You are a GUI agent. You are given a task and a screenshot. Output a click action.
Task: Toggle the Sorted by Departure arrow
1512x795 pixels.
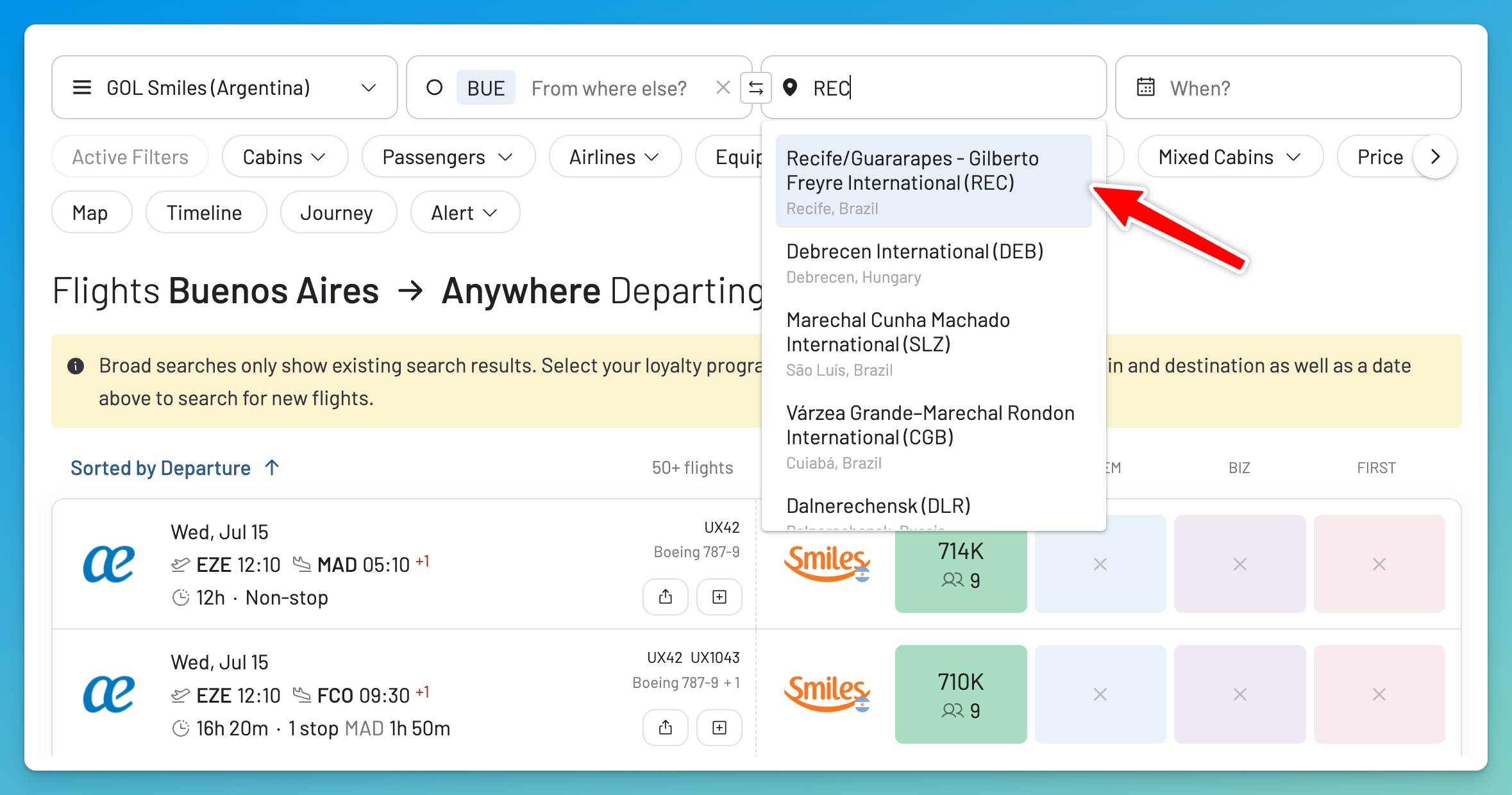[x=273, y=467]
